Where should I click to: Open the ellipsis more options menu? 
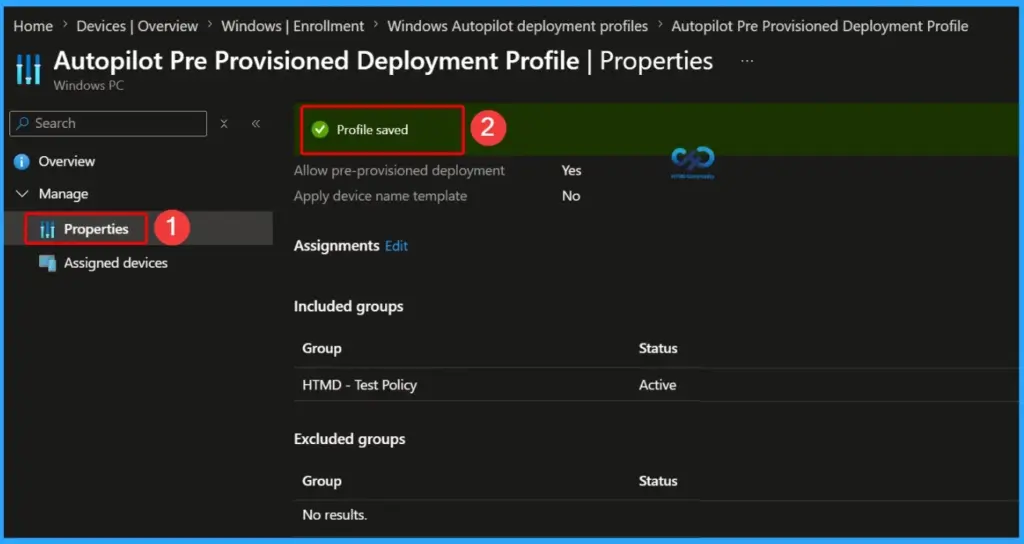(747, 61)
